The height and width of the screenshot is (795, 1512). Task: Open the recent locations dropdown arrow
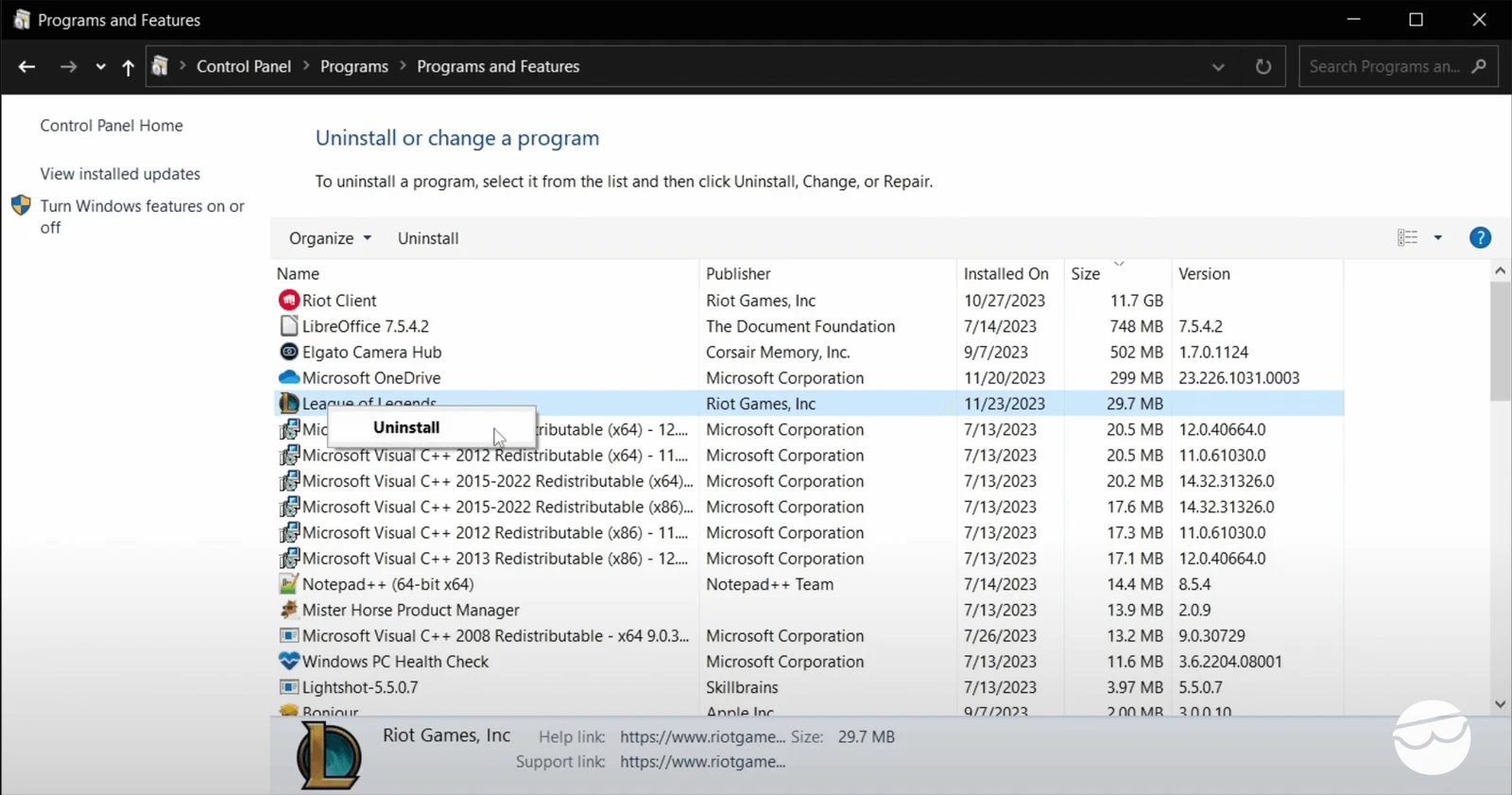pos(100,67)
